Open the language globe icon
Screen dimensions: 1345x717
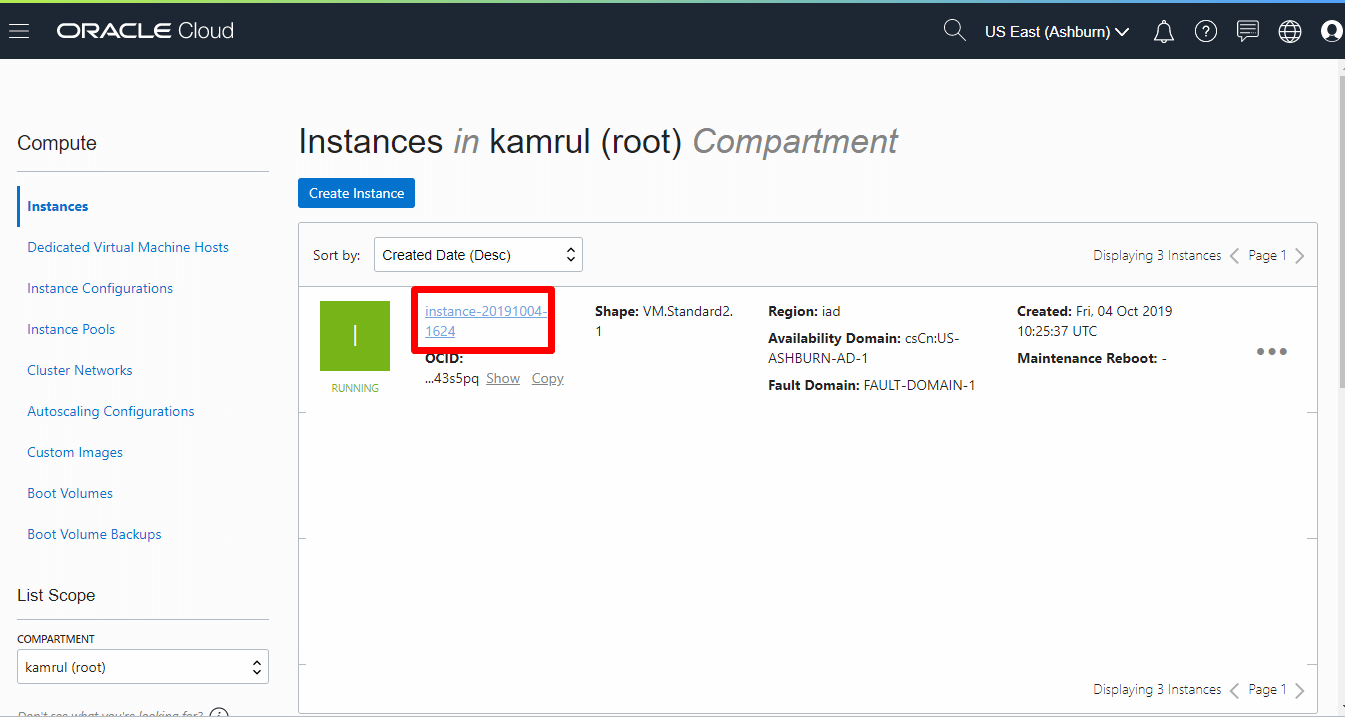(1290, 32)
